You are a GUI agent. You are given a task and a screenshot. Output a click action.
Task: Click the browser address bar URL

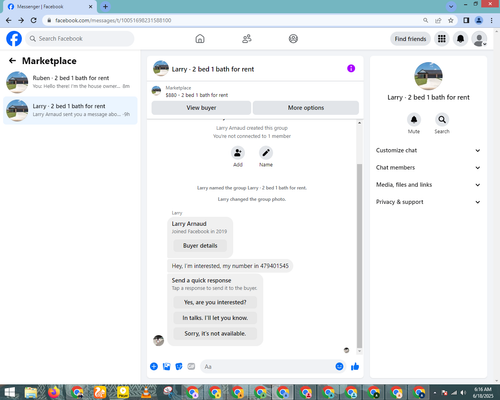(x=113, y=20)
